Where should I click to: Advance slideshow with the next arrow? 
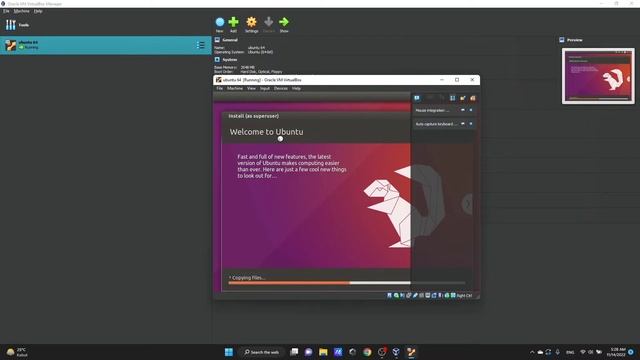468,204
